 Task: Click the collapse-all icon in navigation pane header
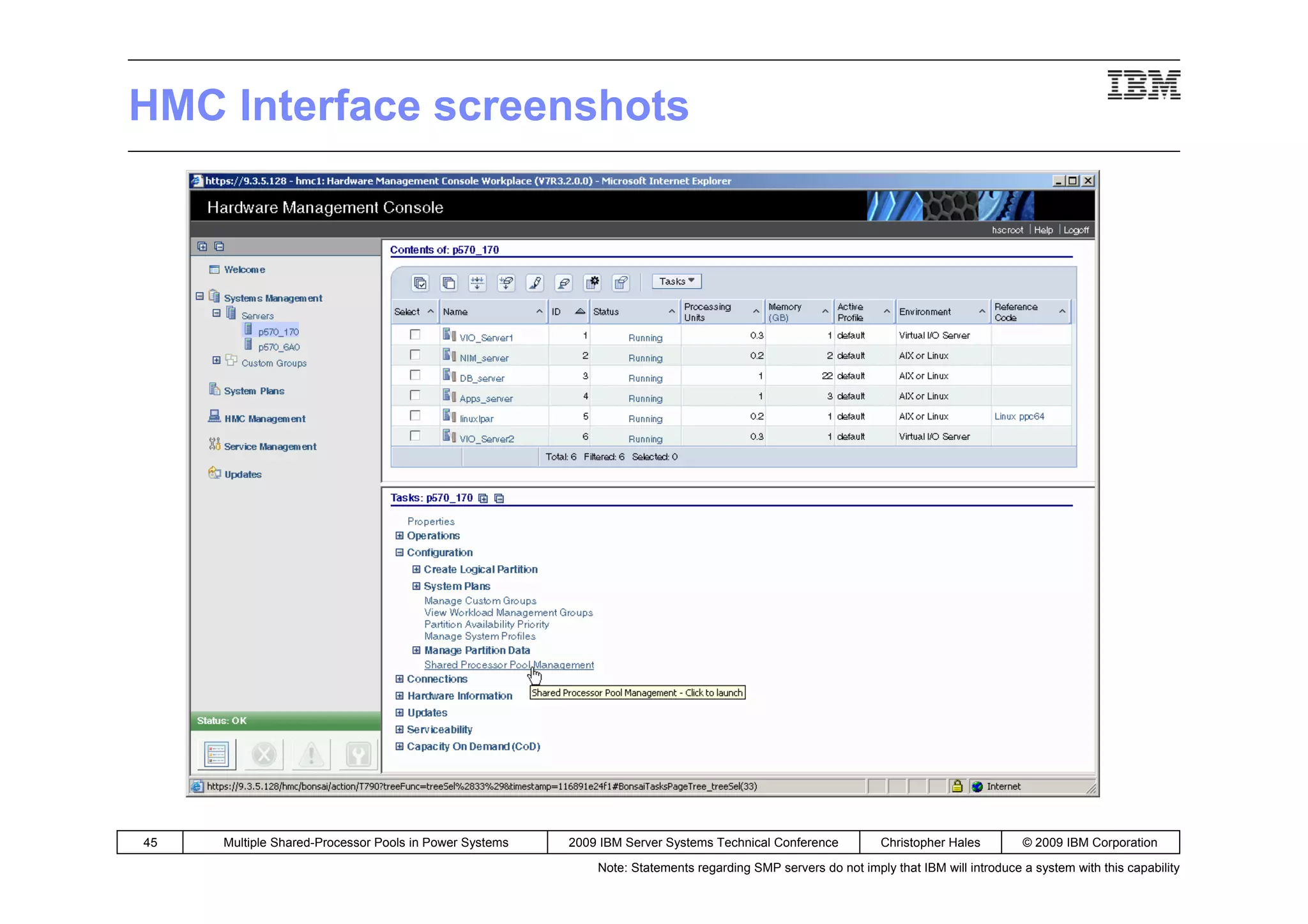coord(219,246)
